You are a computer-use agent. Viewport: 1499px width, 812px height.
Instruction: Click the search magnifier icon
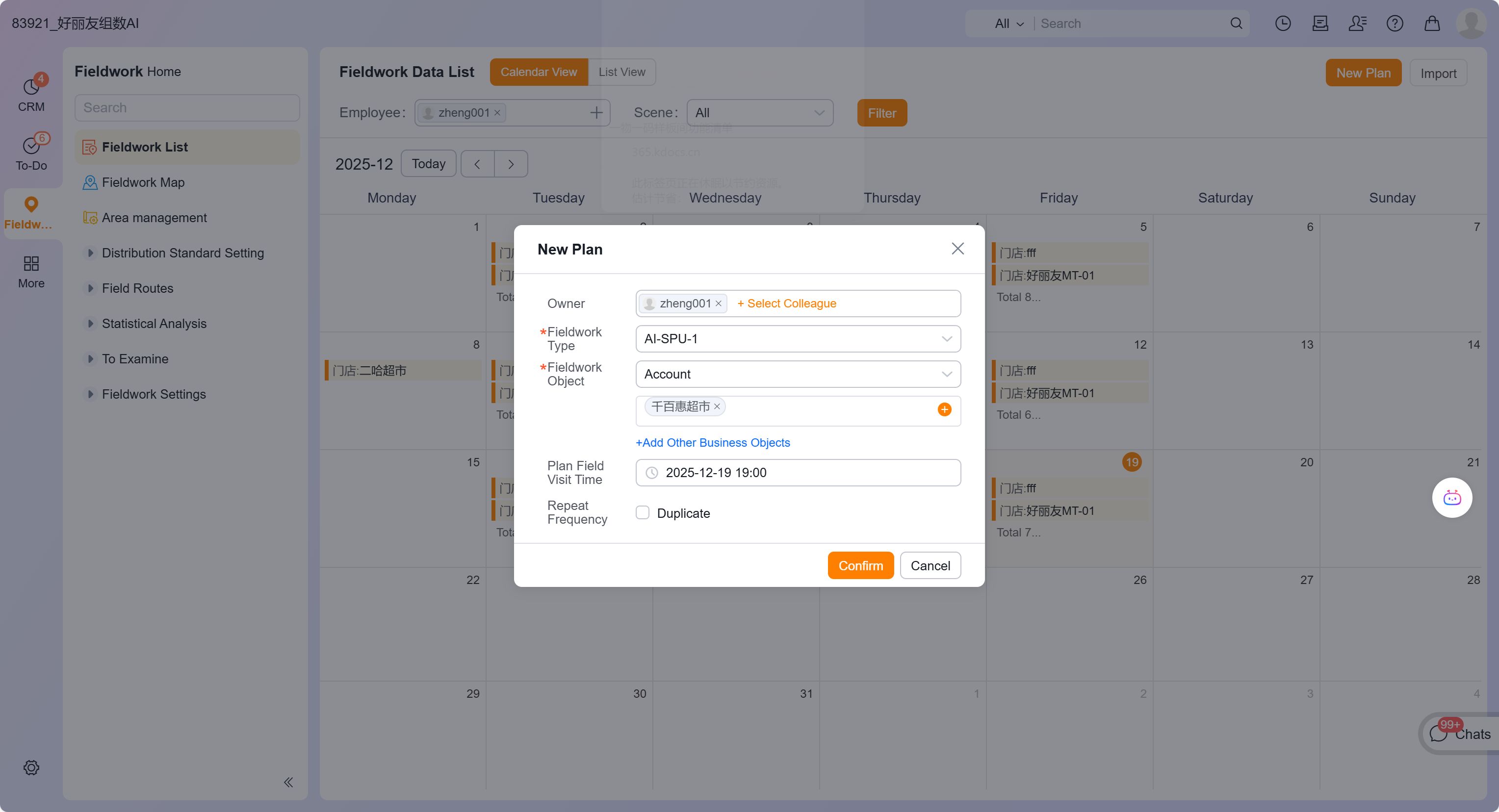tap(1236, 23)
